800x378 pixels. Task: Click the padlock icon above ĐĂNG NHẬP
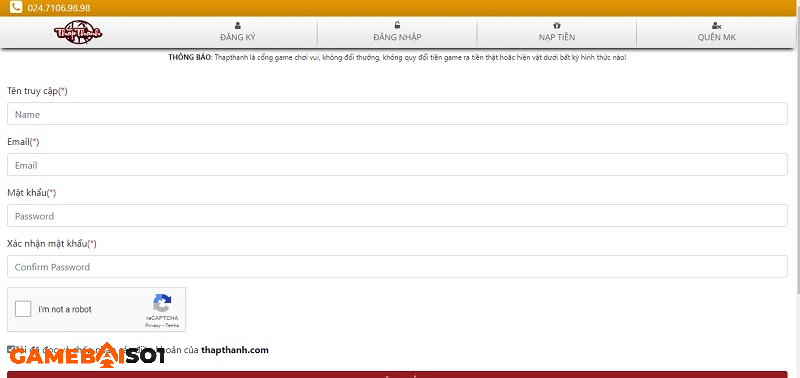point(397,25)
